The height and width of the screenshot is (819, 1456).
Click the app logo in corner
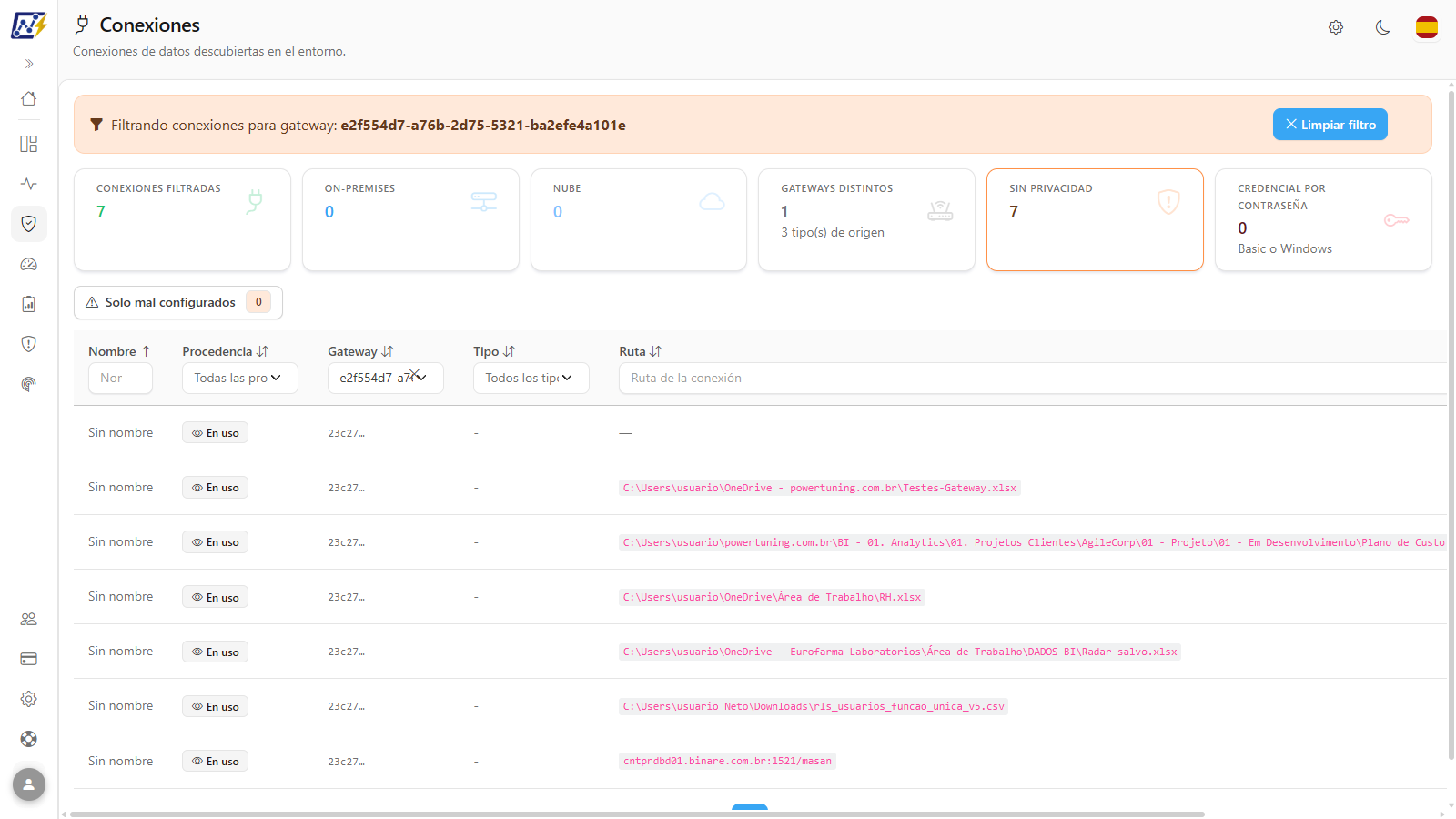29,25
